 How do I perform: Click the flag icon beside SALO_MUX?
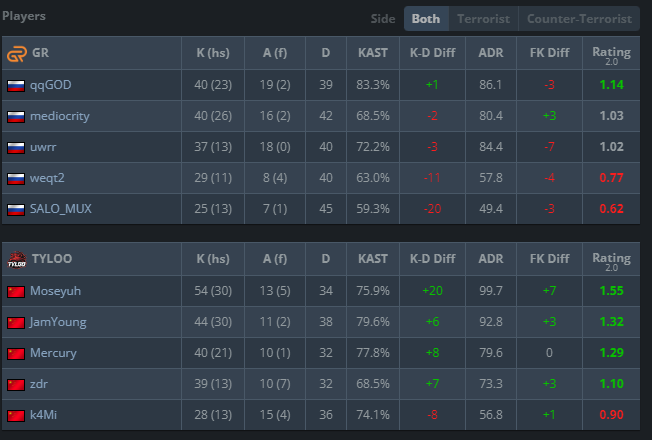pyautogui.click(x=16, y=210)
